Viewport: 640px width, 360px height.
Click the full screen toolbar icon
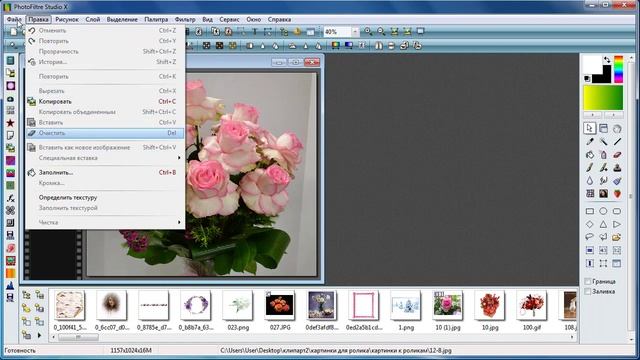point(420,31)
